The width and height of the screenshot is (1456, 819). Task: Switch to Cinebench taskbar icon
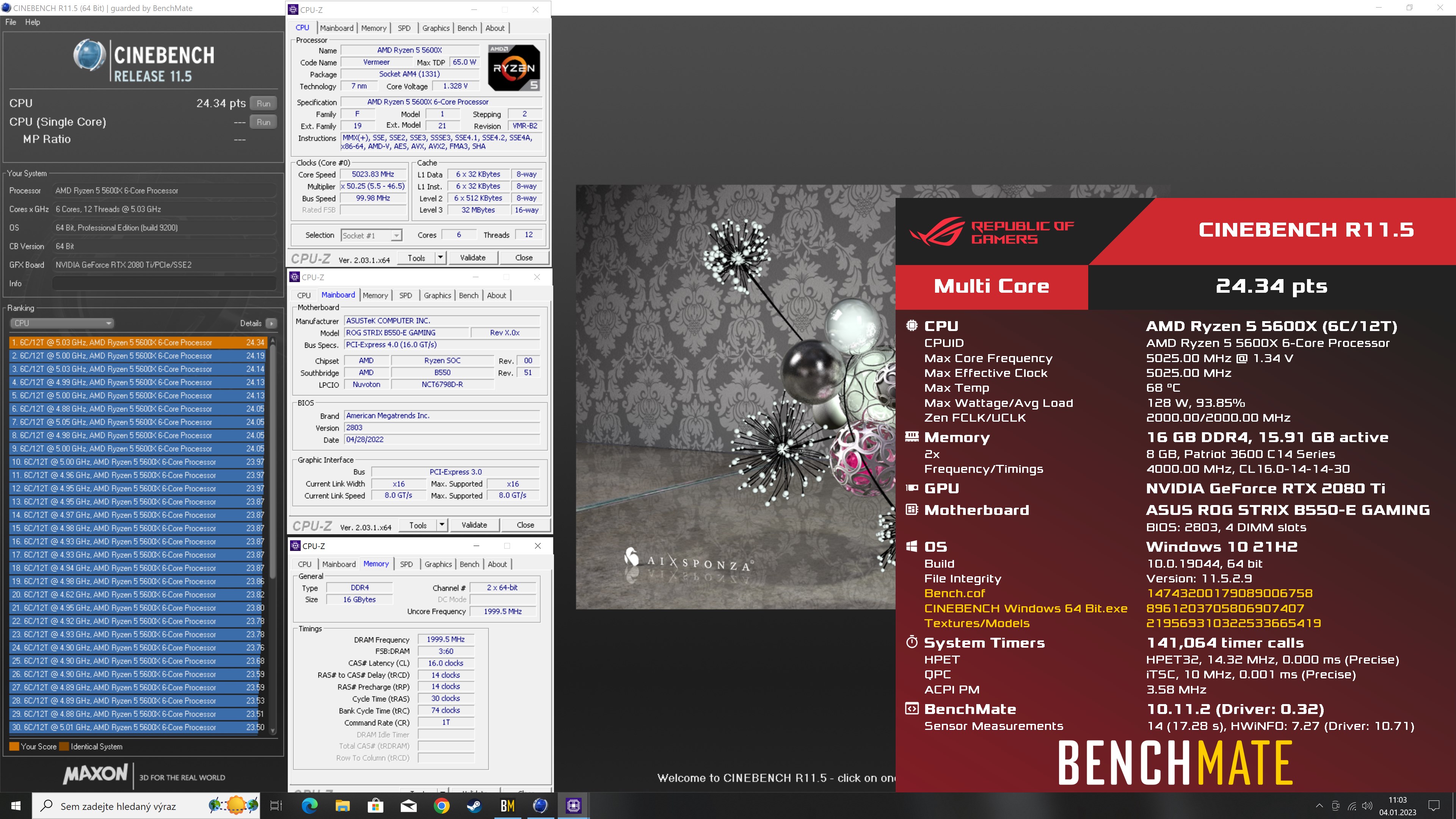540,805
